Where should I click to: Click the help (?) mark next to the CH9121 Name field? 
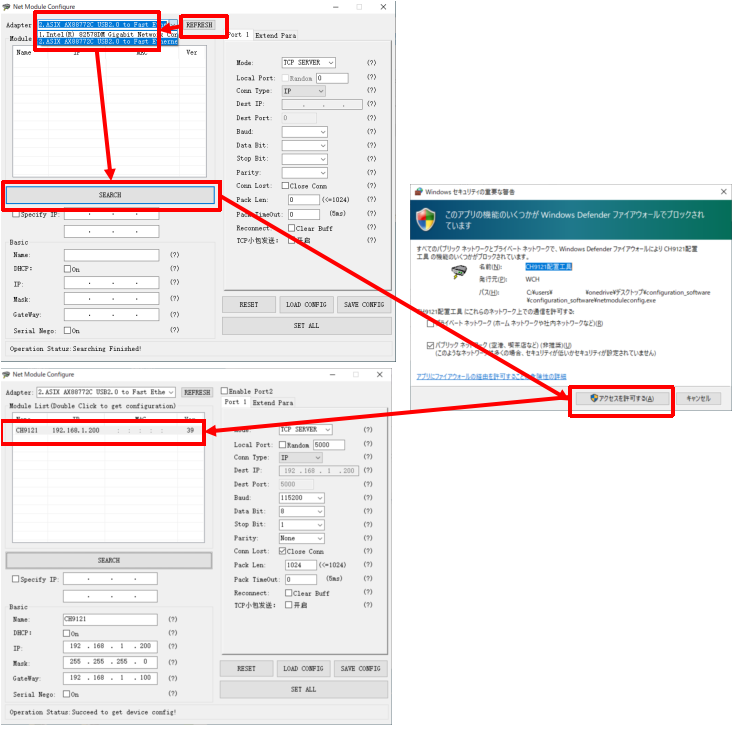174,619
